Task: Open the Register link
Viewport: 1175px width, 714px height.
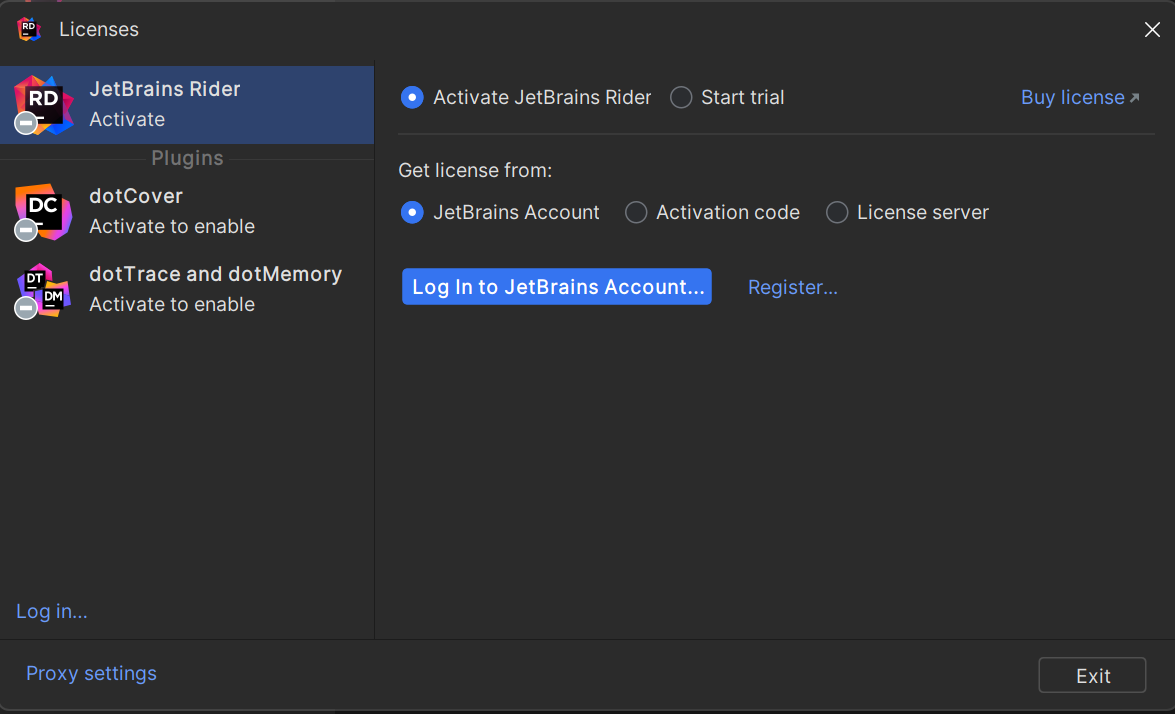Action: [x=793, y=288]
